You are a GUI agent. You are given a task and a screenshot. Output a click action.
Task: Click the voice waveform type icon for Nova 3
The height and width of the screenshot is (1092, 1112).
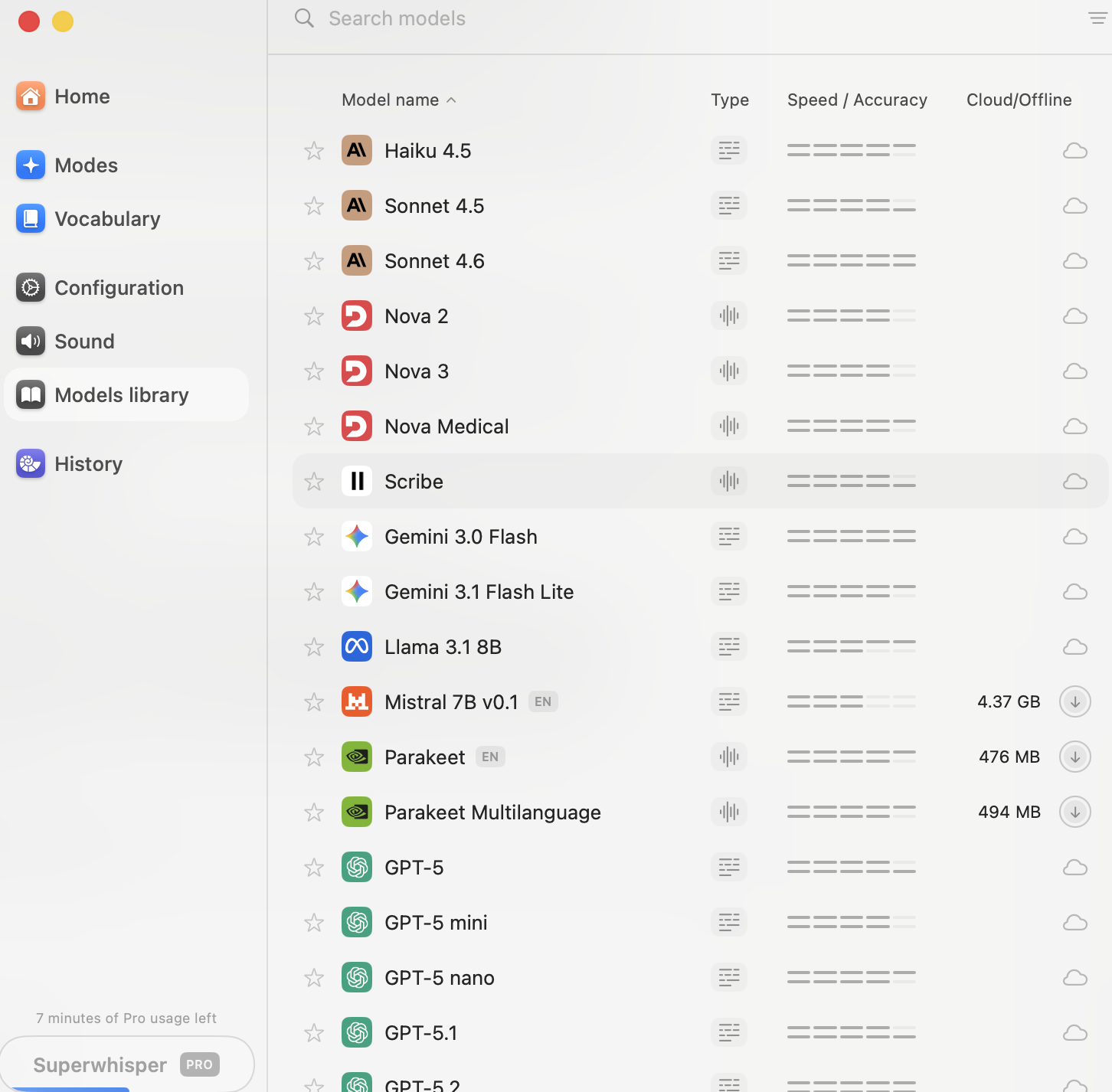click(x=729, y=371)
